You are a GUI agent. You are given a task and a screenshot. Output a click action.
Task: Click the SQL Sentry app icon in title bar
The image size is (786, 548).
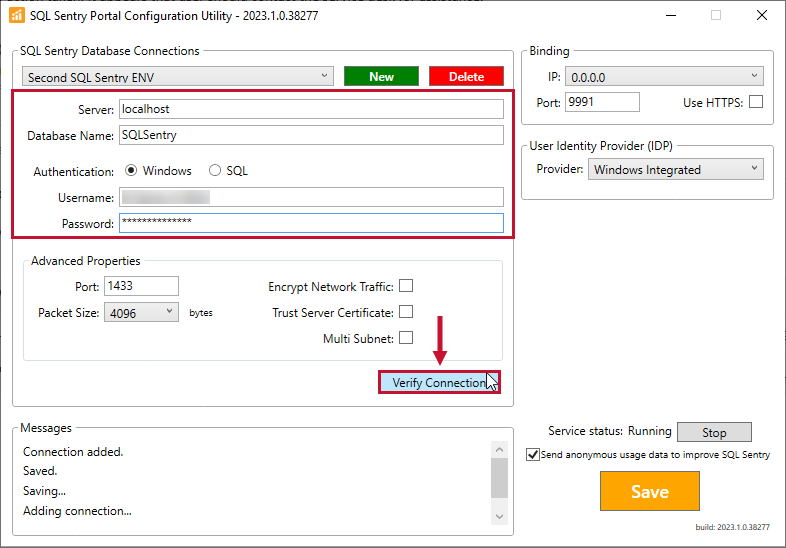(x=17, y=16)
